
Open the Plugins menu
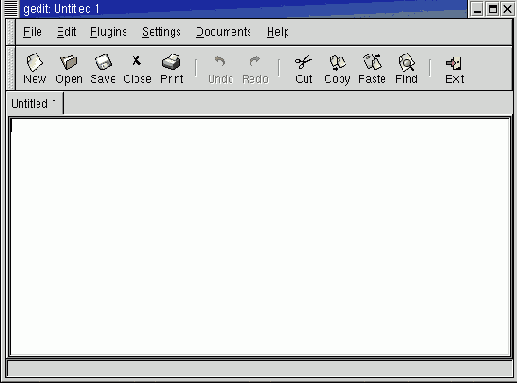point(108,32)
